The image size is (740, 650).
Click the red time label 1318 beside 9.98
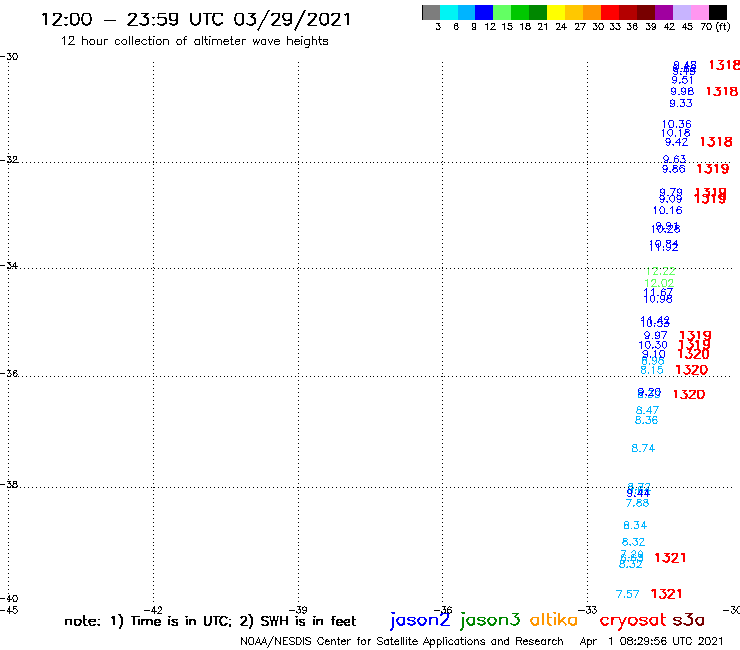[722, 91]
